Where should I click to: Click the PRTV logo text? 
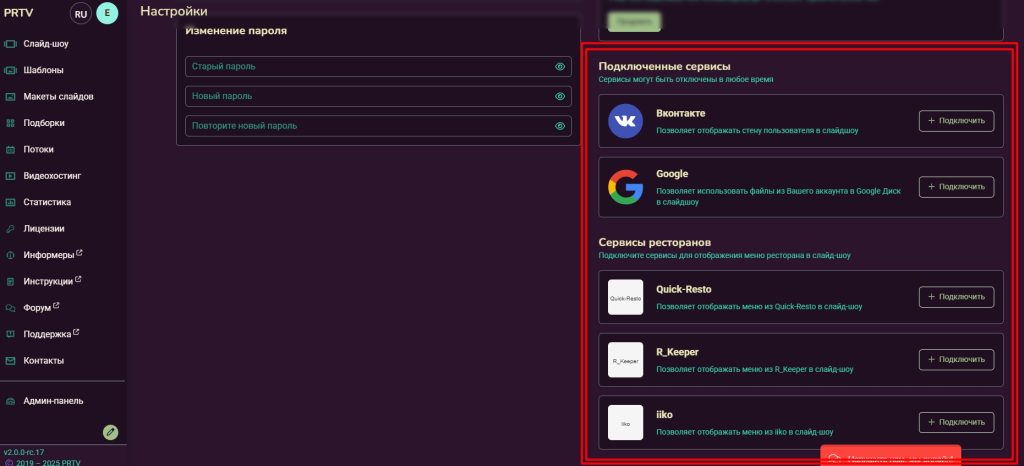pos(18,12)
